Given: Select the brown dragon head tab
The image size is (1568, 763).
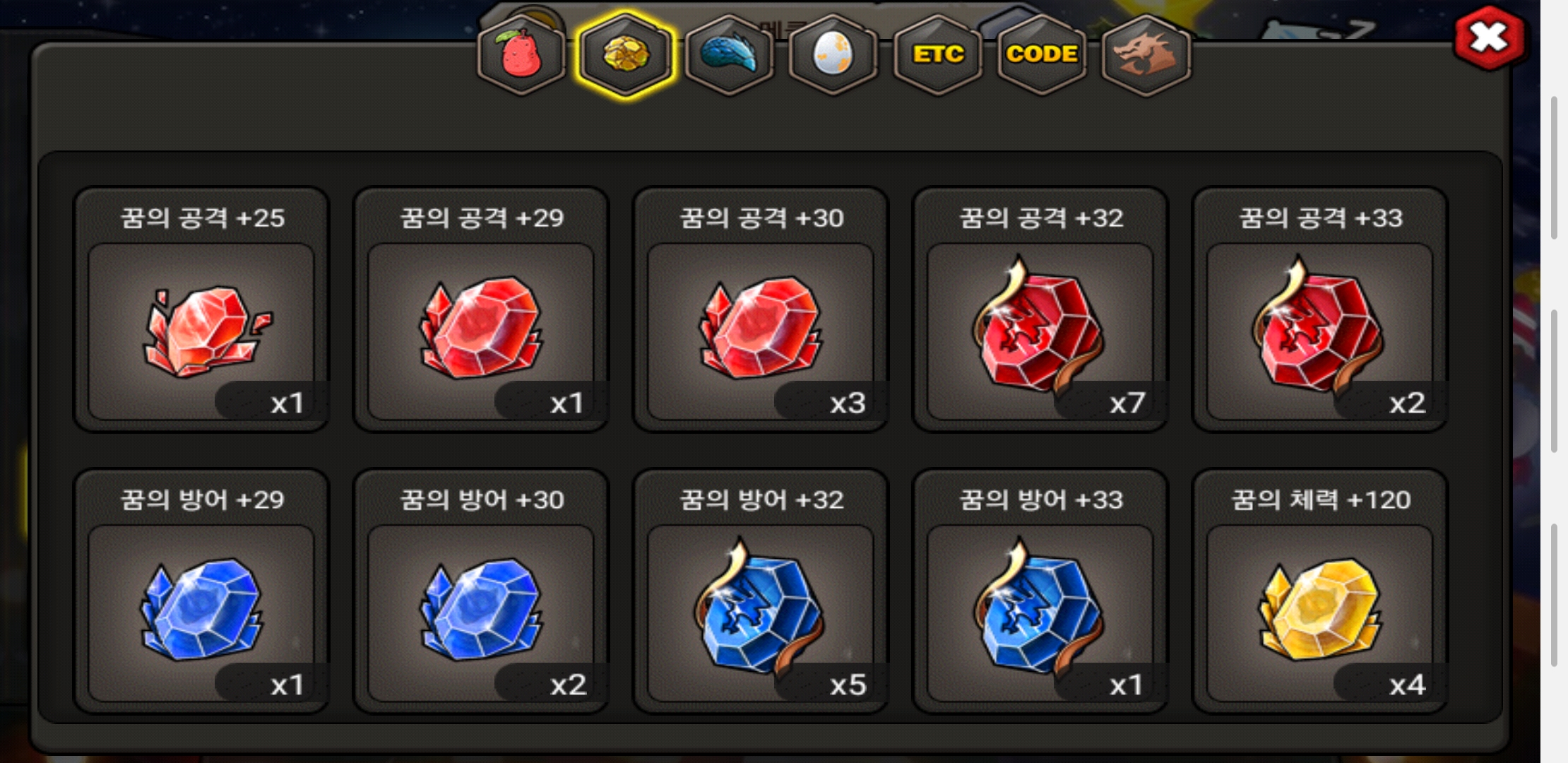Looking at the screenshot, I should (1146, 55).
